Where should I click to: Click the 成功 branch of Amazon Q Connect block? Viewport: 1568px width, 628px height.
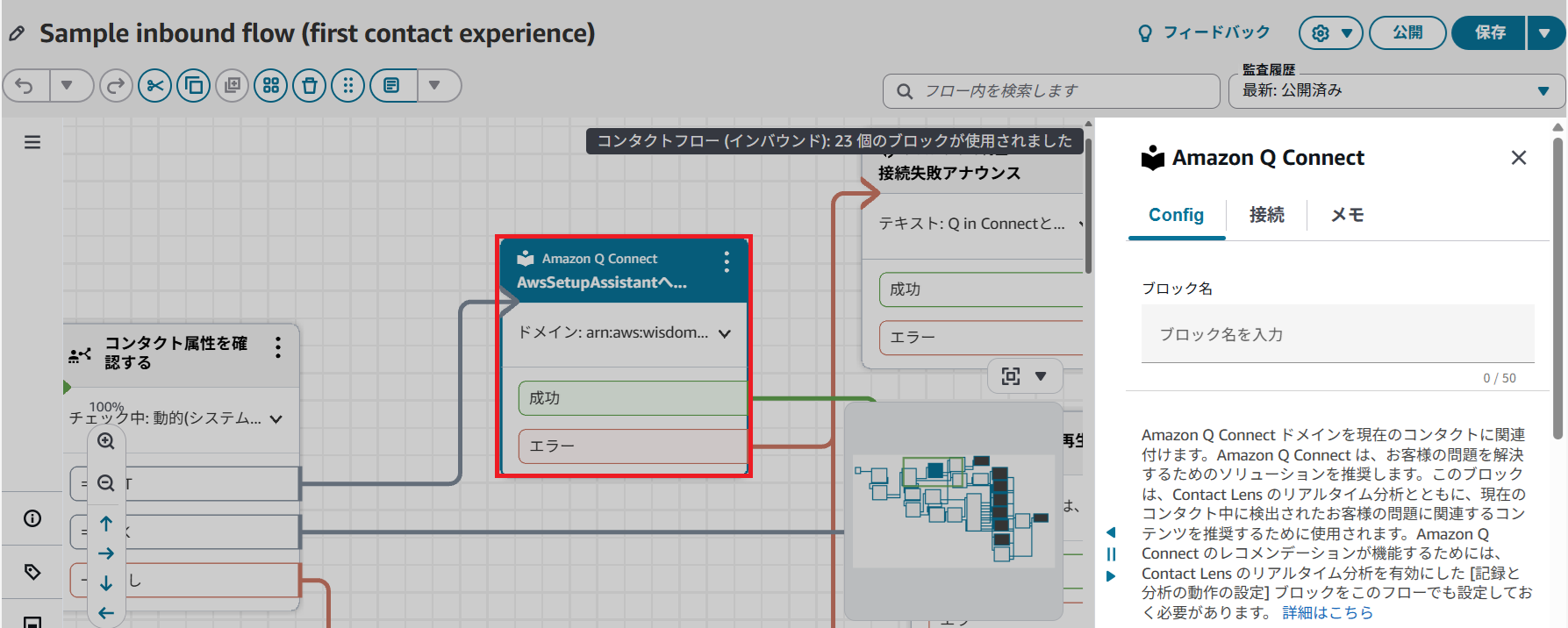coord(632,398)
